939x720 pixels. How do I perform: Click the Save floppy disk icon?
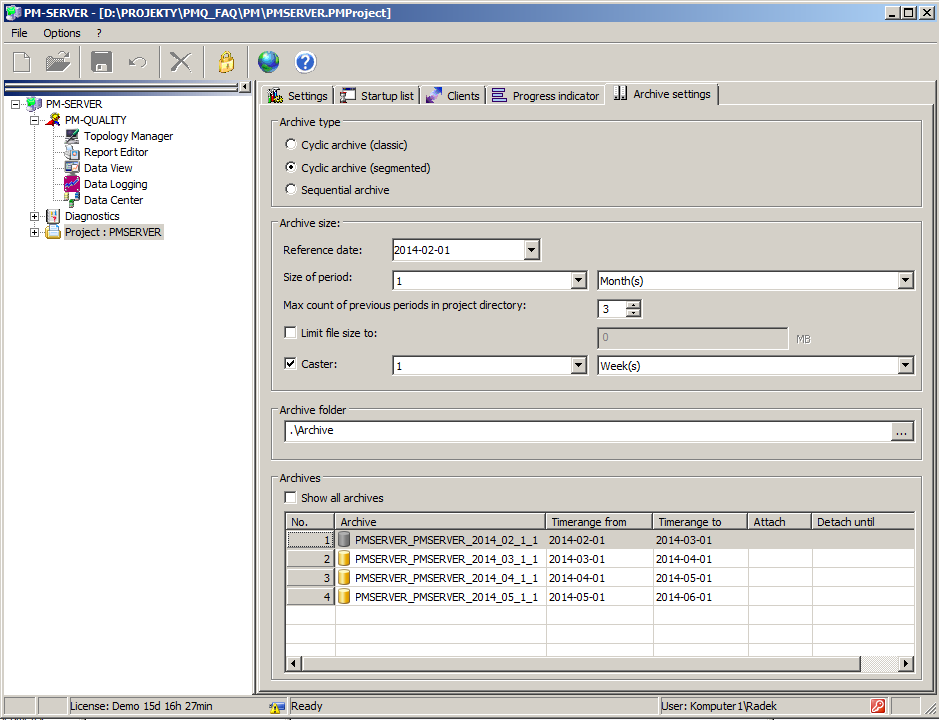tap(101, 62)
